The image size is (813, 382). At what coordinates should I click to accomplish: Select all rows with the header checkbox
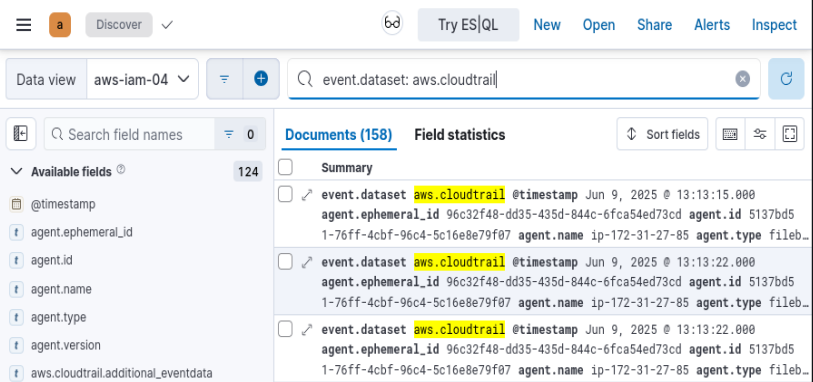tap(285, 167)
